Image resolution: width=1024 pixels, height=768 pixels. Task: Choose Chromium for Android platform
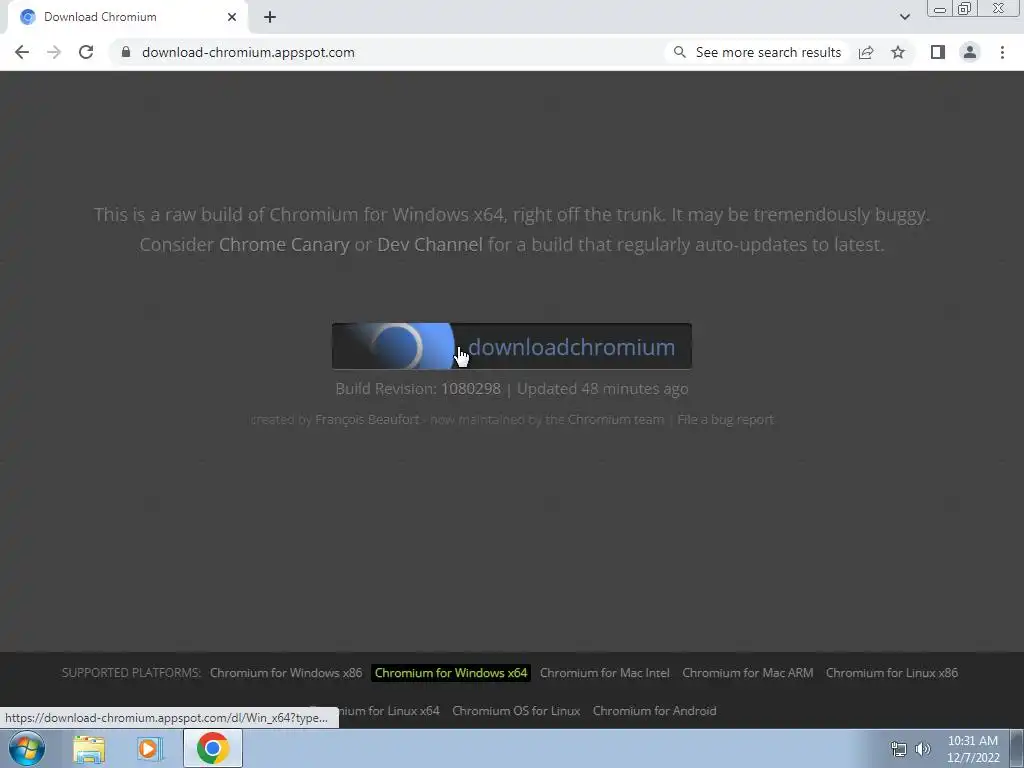(x=654, y=711)
